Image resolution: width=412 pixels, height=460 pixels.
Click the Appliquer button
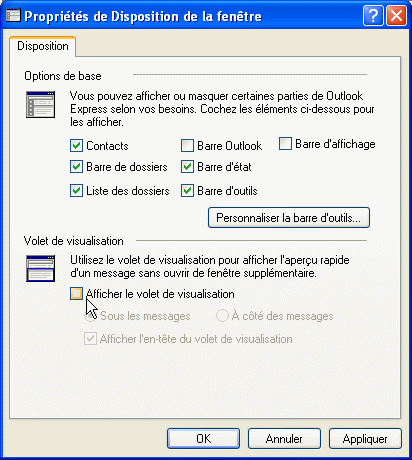point(365,439)
